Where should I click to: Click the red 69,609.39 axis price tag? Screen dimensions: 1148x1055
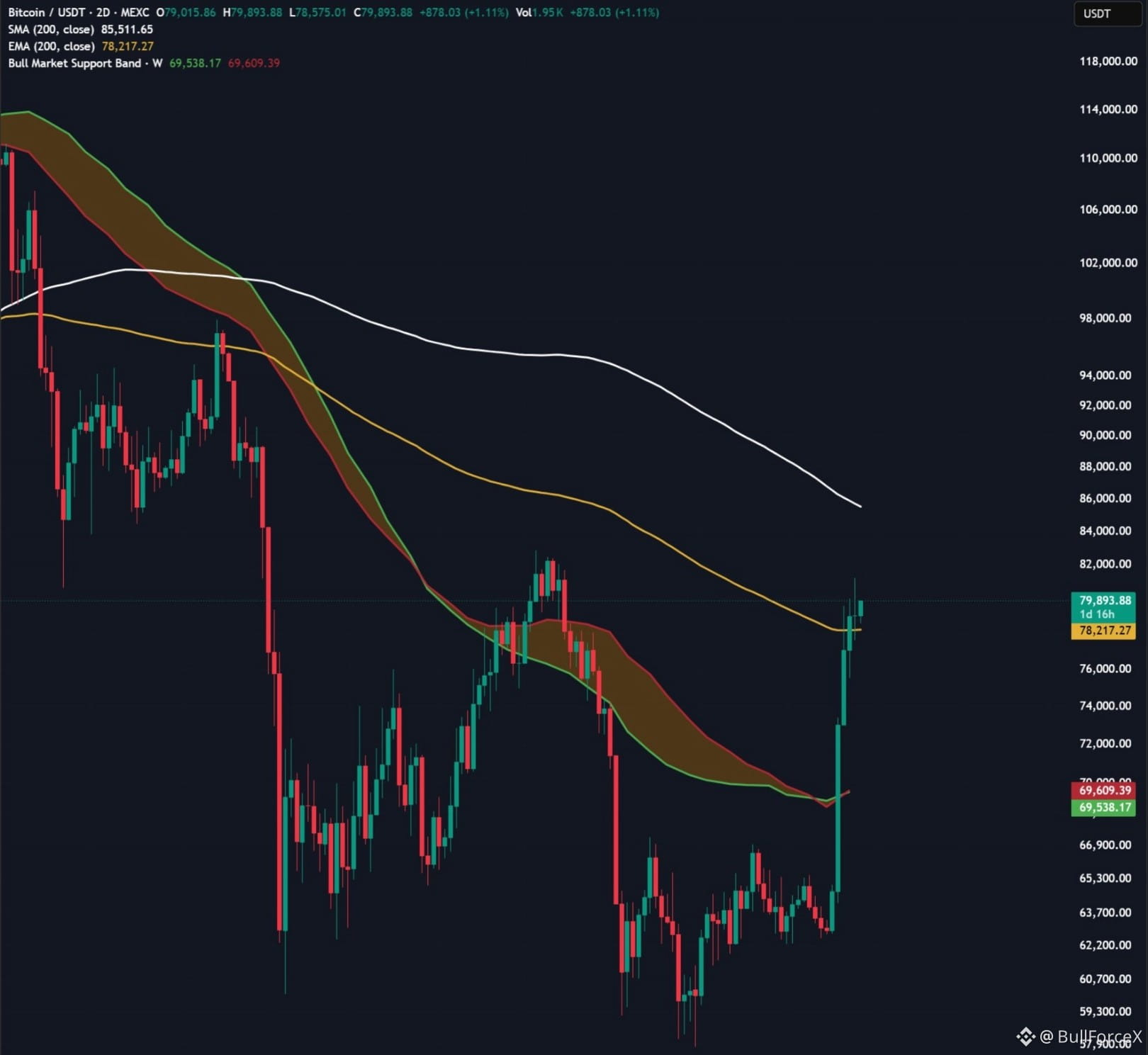coord(1104,791)
